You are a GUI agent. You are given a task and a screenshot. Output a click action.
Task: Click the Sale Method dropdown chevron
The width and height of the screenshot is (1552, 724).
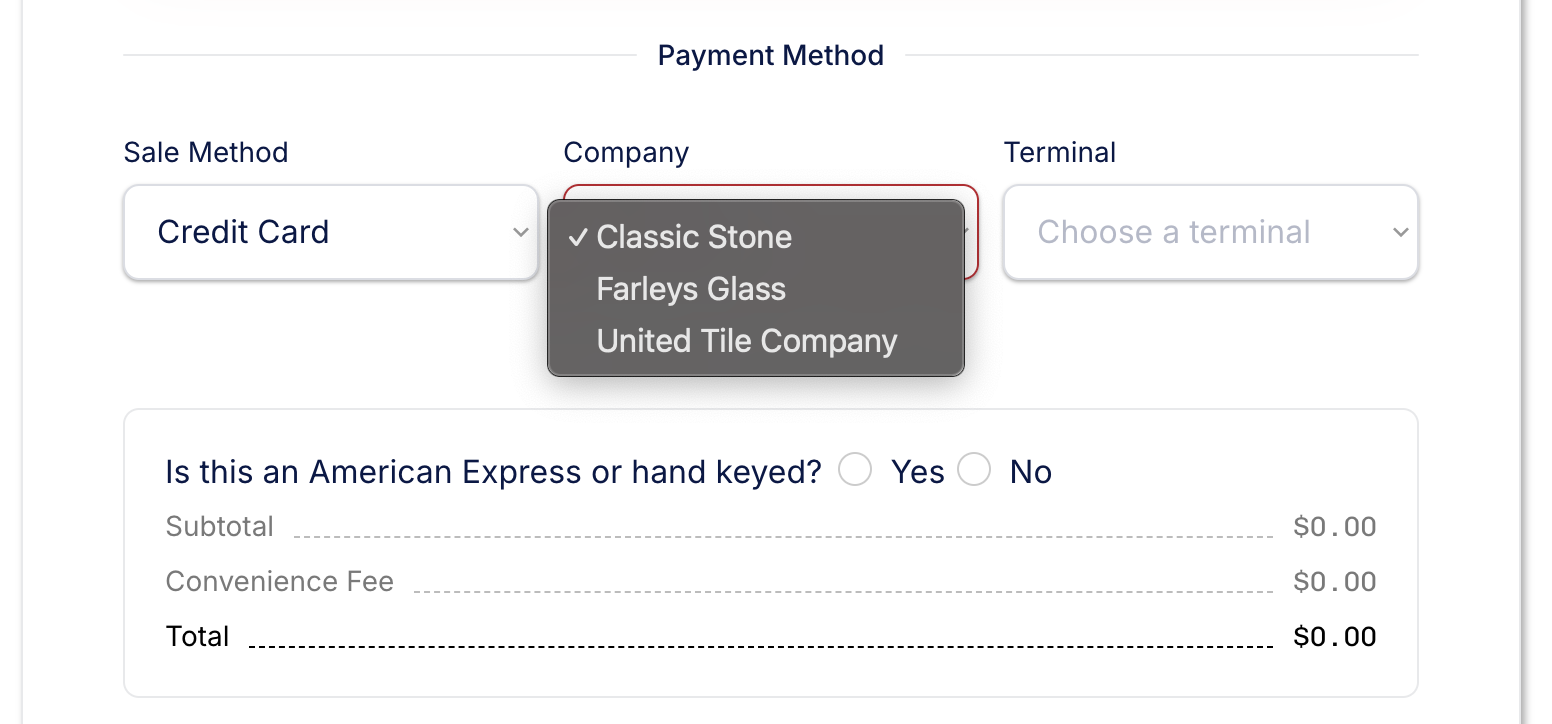[519, 231]
